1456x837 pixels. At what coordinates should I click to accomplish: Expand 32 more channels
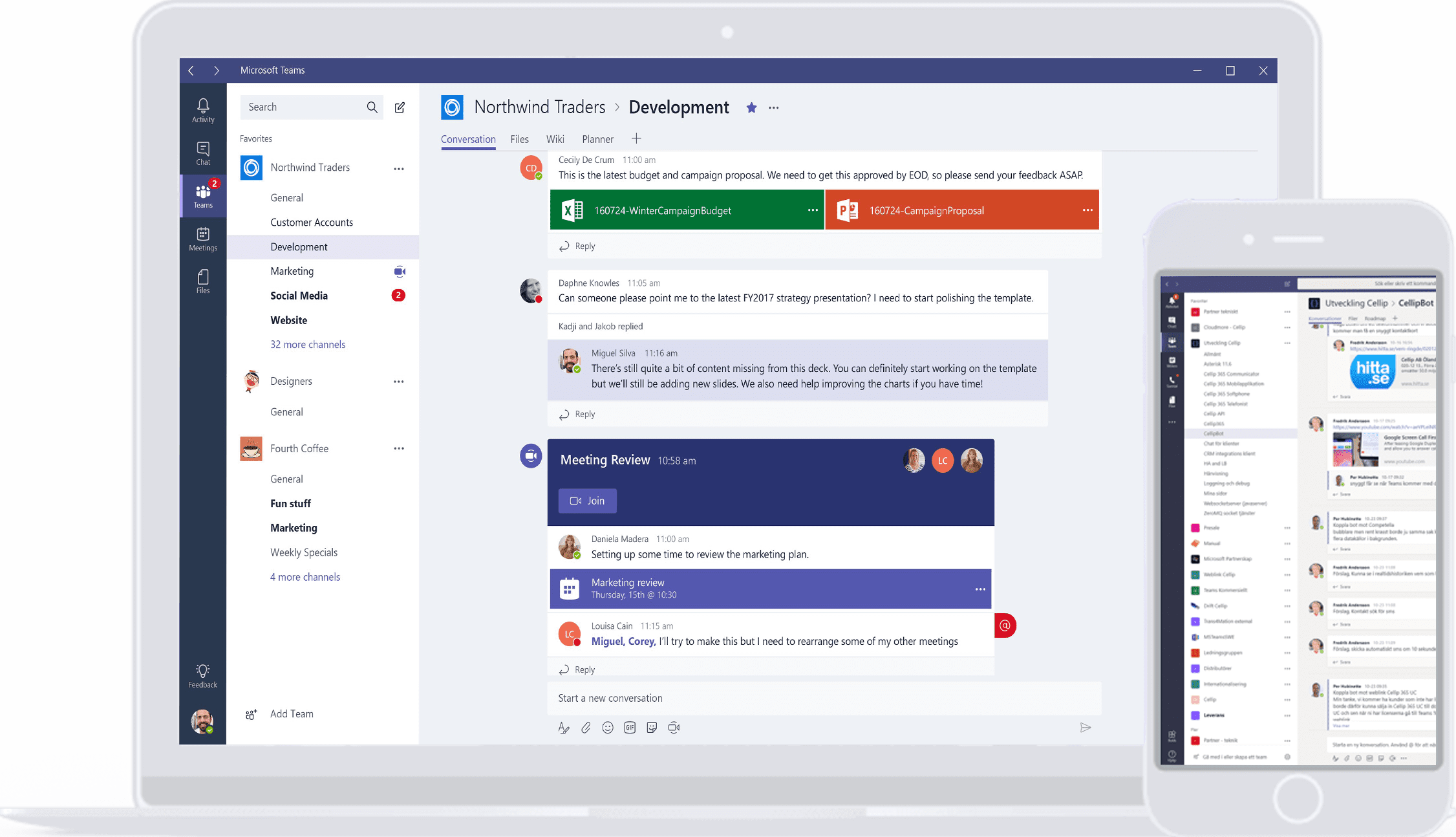click(308, 345)
